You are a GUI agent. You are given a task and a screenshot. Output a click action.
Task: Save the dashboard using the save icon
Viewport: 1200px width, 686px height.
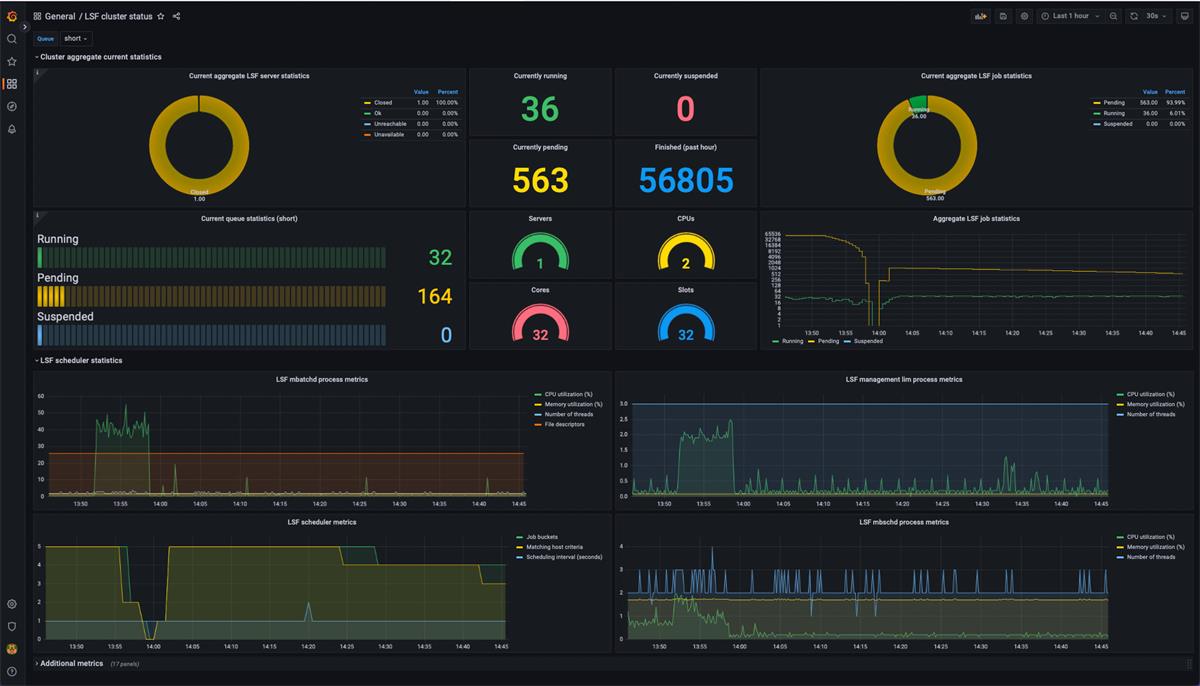[1001, 16]
